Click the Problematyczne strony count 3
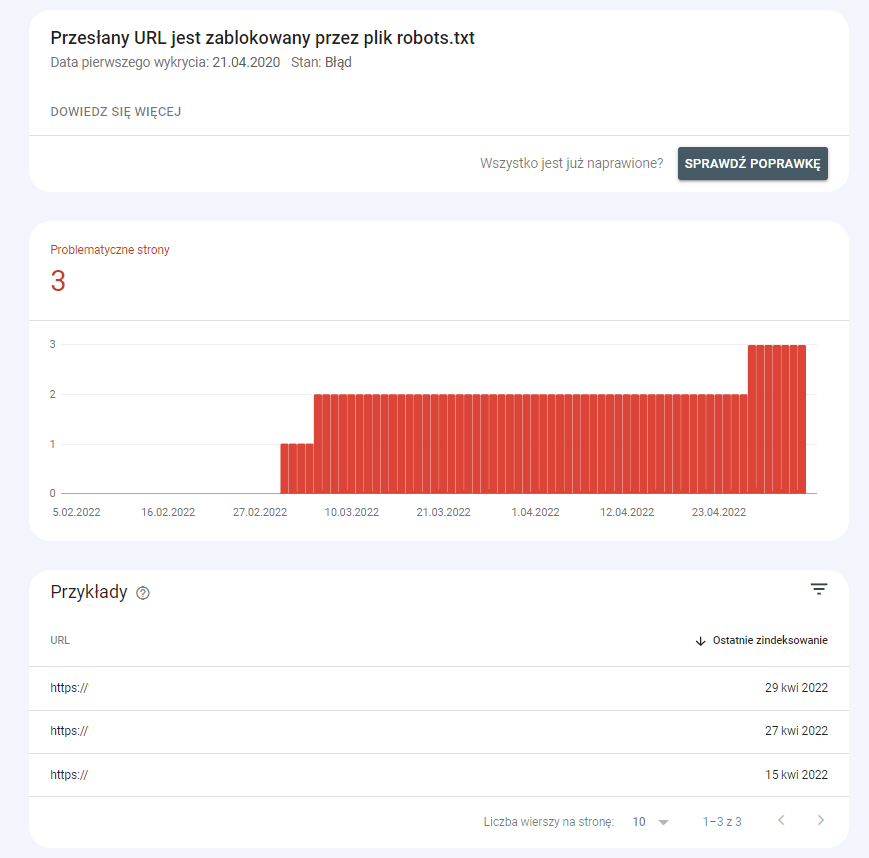This screenshot has width=869, height=858. point(58,281)
